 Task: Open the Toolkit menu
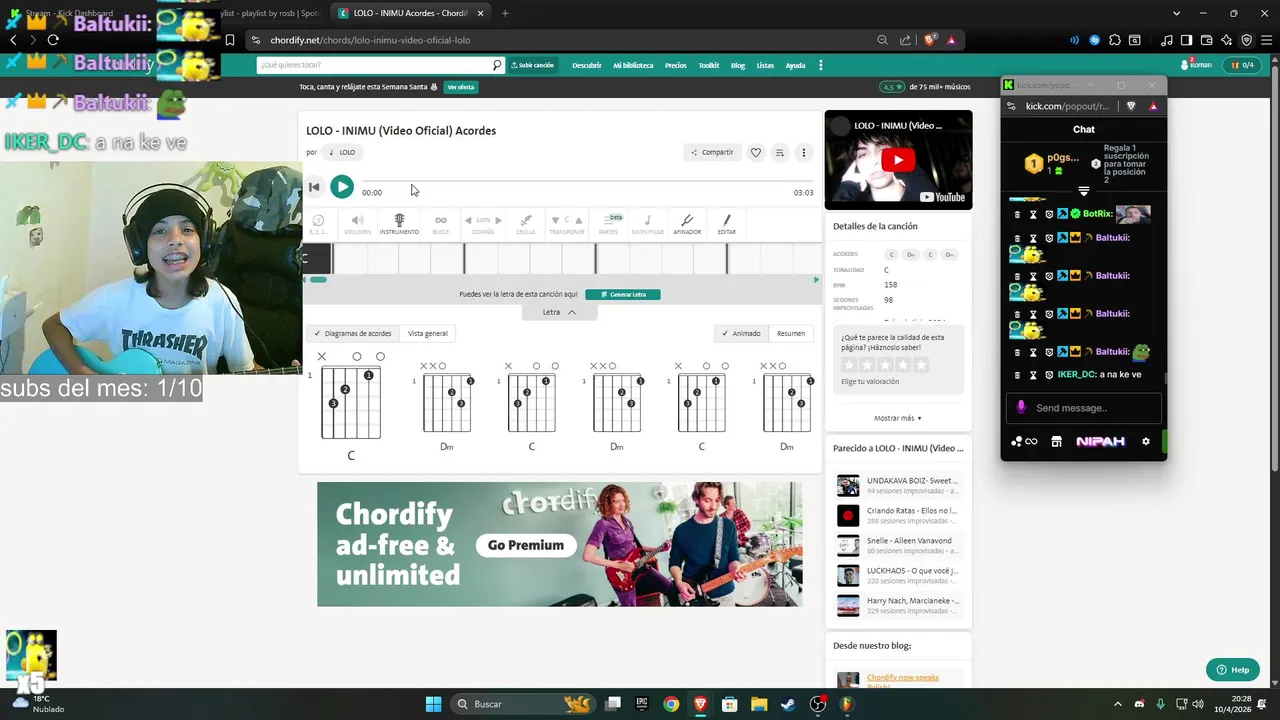pyautogui.click(x=709, y=65)
